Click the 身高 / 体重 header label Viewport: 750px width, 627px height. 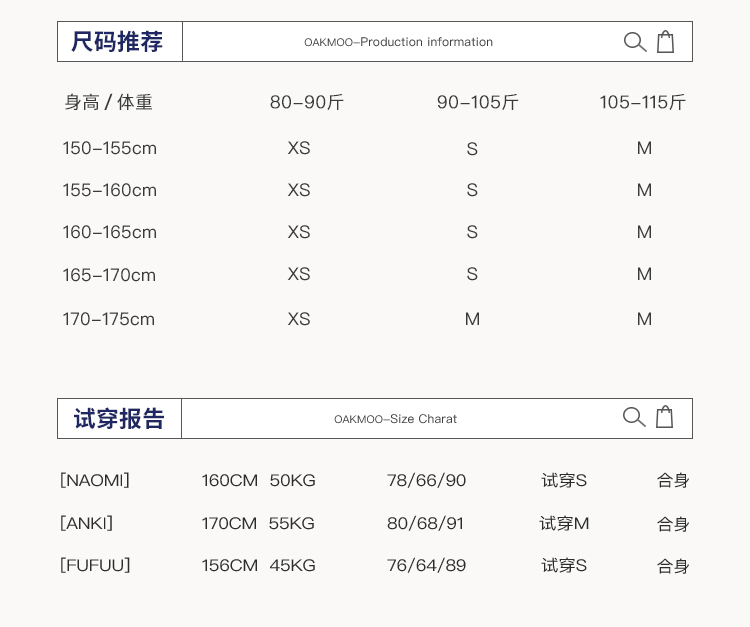[108, 102]
